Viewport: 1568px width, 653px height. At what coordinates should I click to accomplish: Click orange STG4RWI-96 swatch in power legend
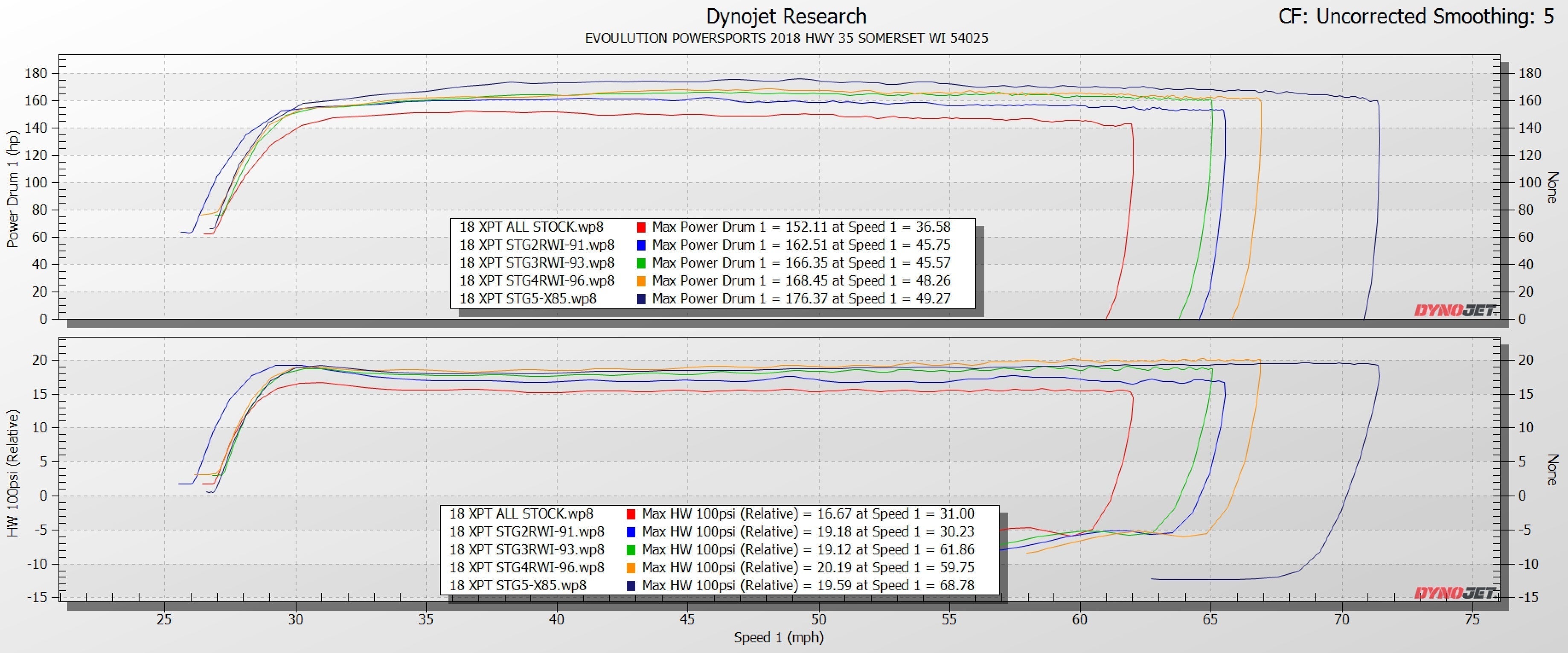641,281
